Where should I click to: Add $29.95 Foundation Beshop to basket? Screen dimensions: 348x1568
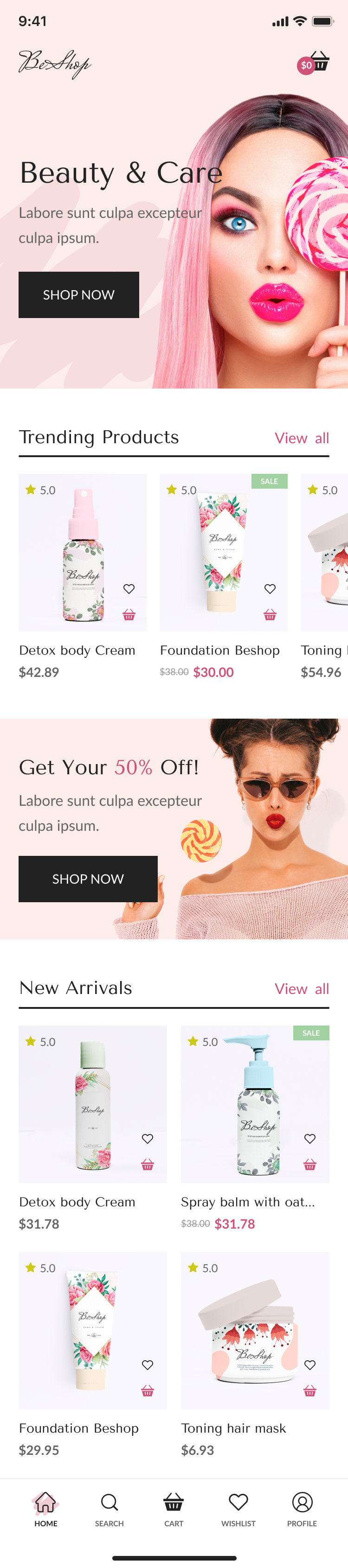coord(148,1391)
